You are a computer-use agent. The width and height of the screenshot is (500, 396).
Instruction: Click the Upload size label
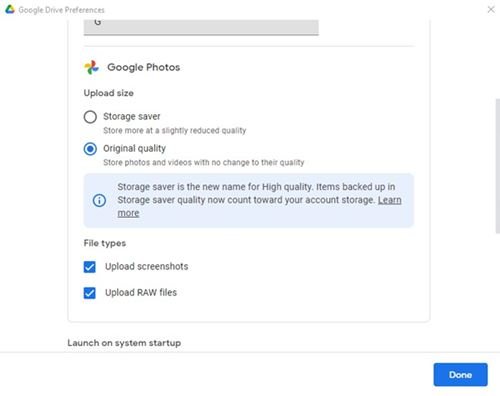point(109,93)
